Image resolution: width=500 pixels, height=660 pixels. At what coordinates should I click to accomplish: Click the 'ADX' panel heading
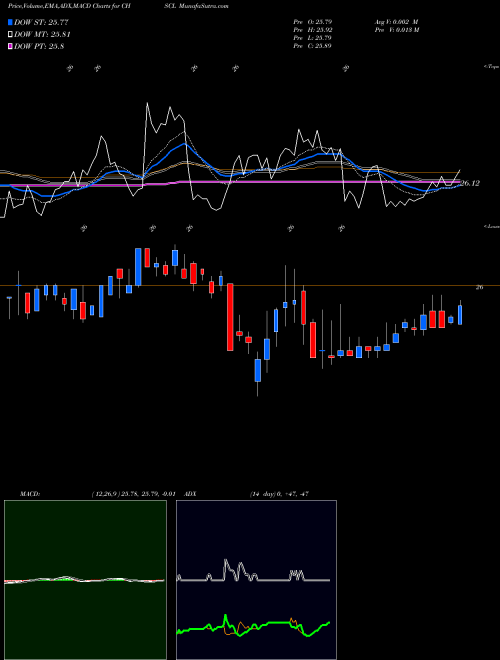coord(190,494)
